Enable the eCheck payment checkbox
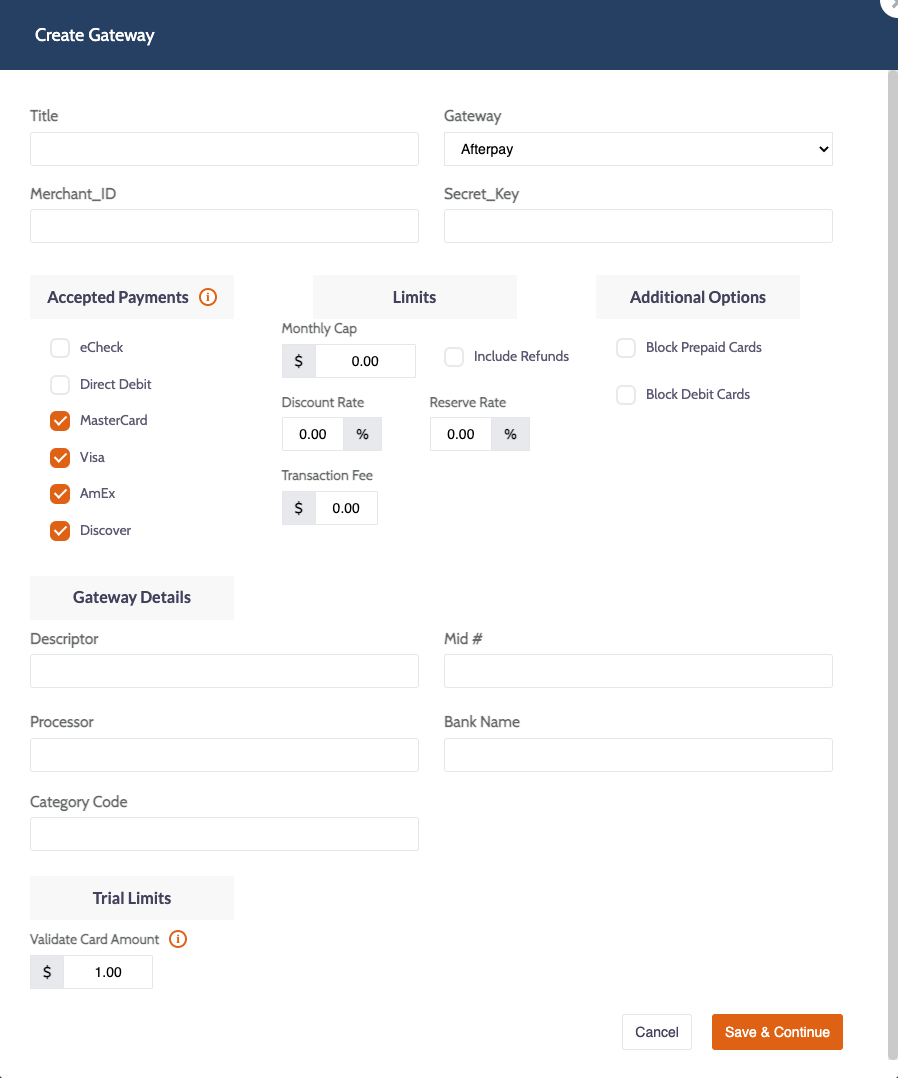 [x=60, y=348]
